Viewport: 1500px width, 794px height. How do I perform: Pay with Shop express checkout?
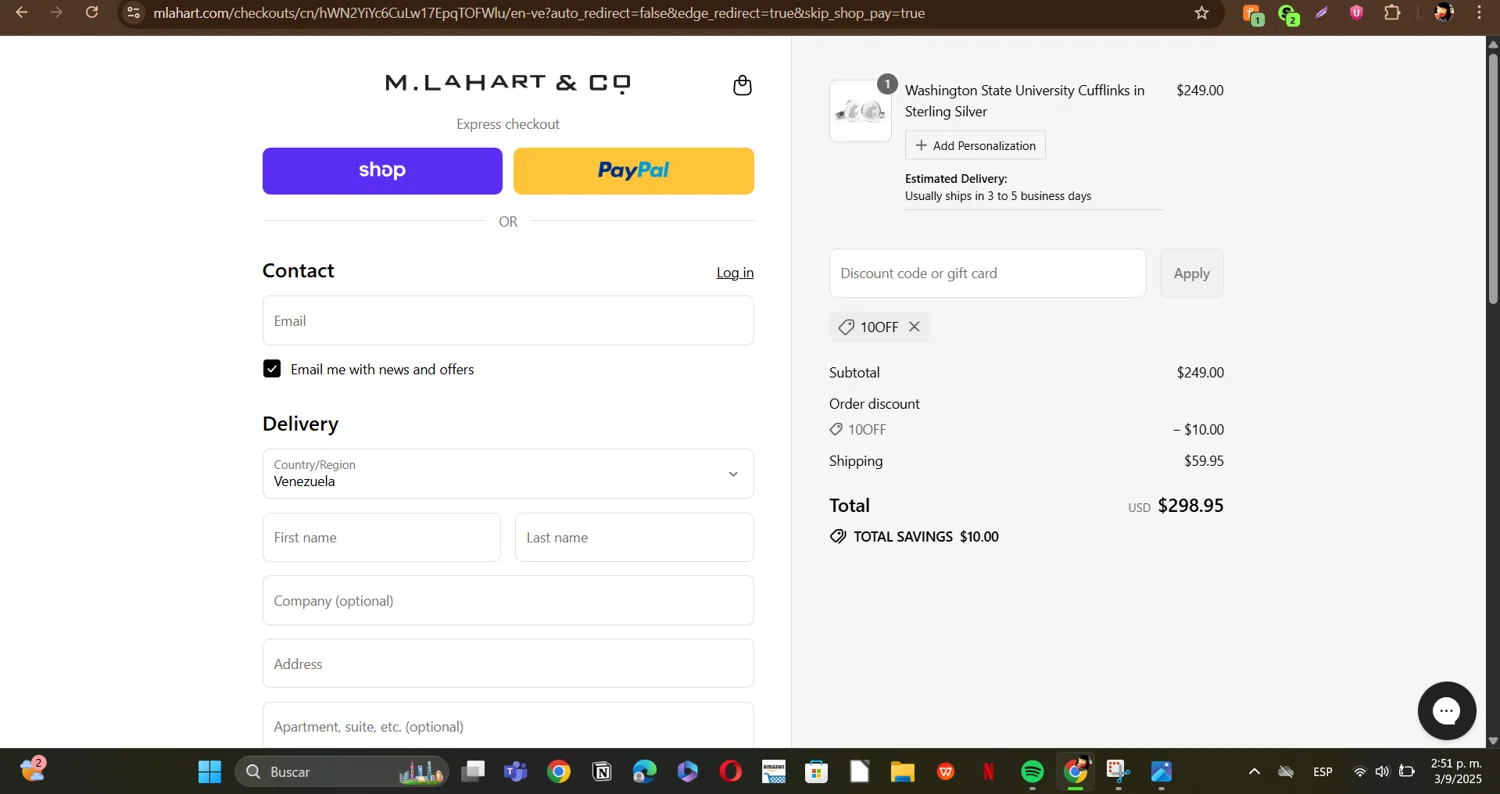382,171
